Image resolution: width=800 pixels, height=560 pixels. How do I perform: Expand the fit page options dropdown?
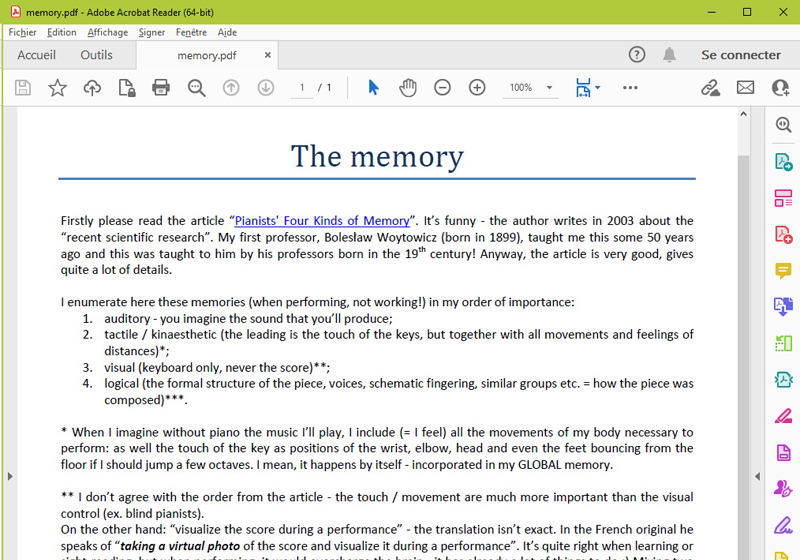[x=597, y=88]
